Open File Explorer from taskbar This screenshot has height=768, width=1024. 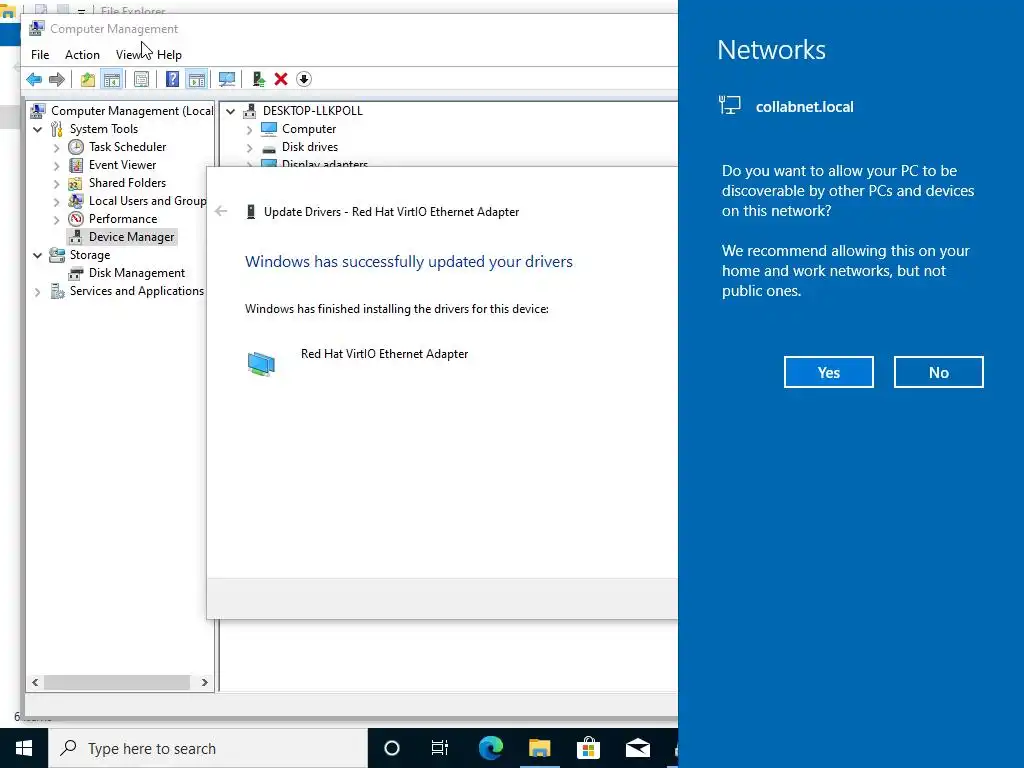539,748
